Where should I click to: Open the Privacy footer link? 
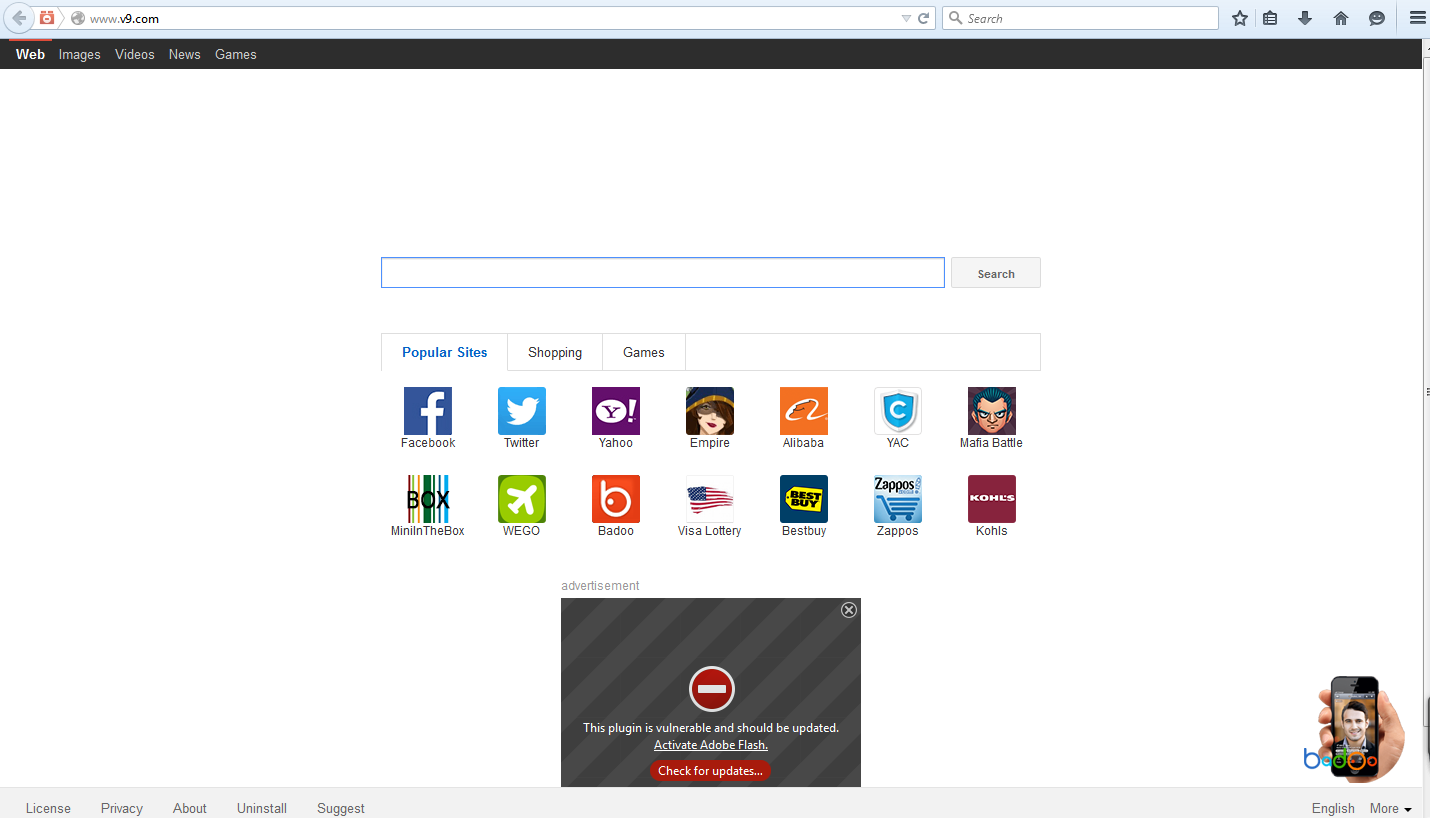tap(122, 808)
